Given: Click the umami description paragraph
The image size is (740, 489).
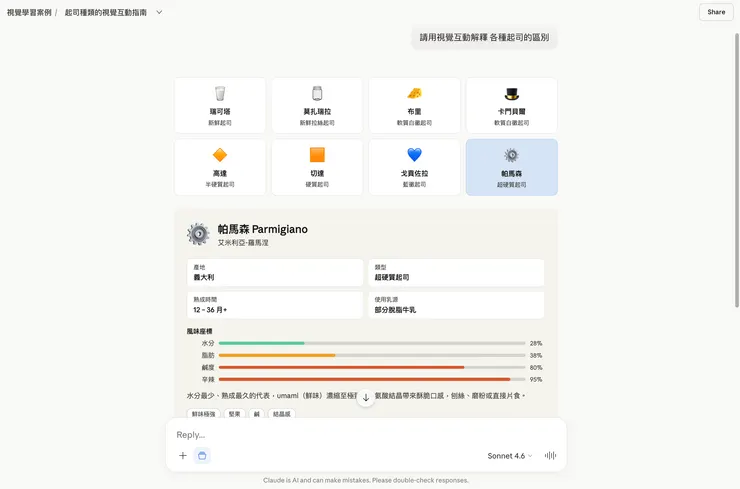Looking at the screenshot, I should click(x=356, y=396).
